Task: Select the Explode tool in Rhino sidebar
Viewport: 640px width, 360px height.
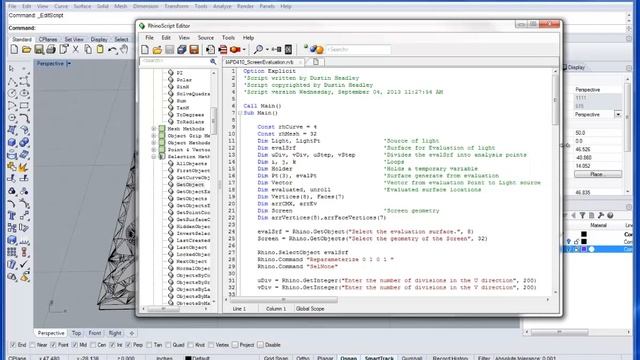Action: coord(22,167)
